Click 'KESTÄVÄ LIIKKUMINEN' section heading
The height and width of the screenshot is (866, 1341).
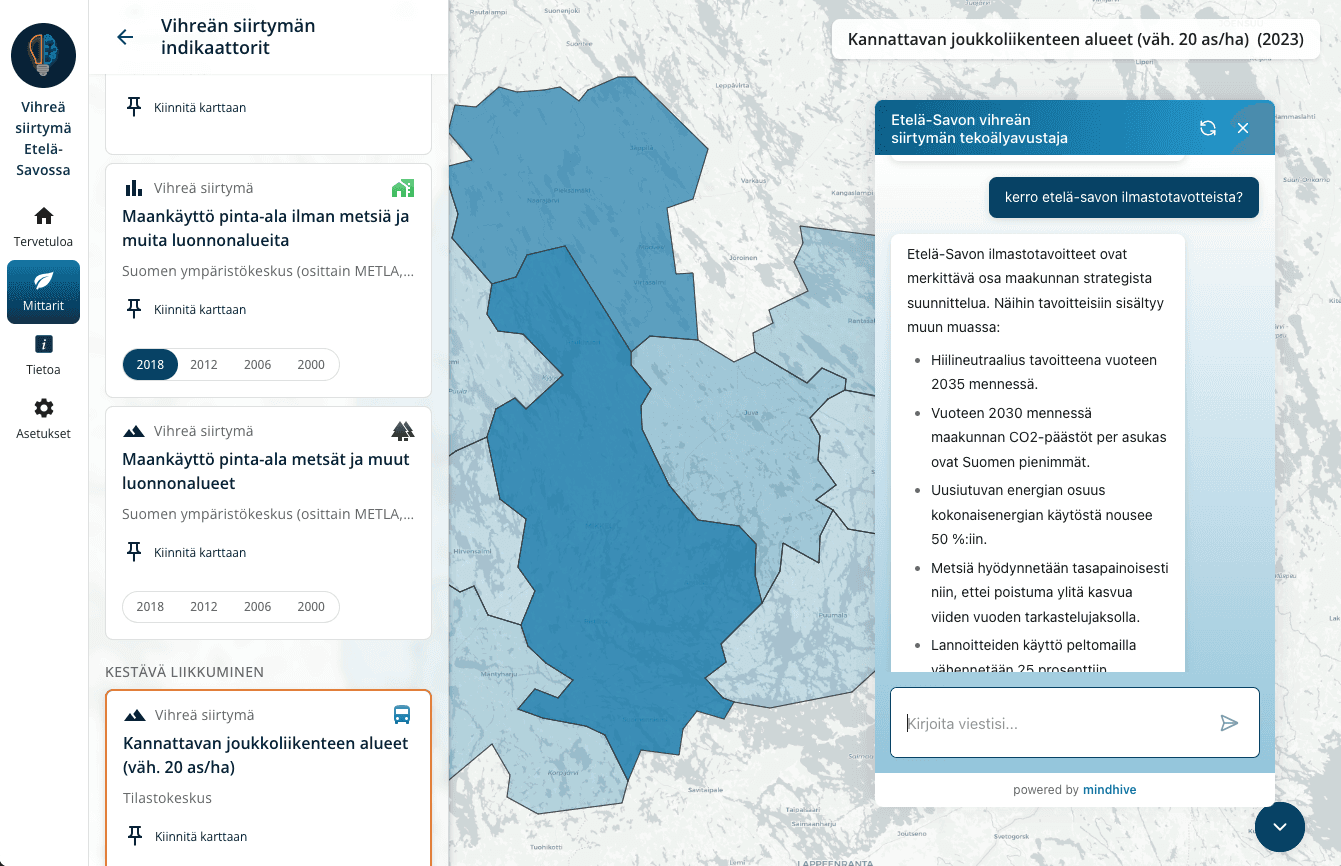click(x=185, y=671)
